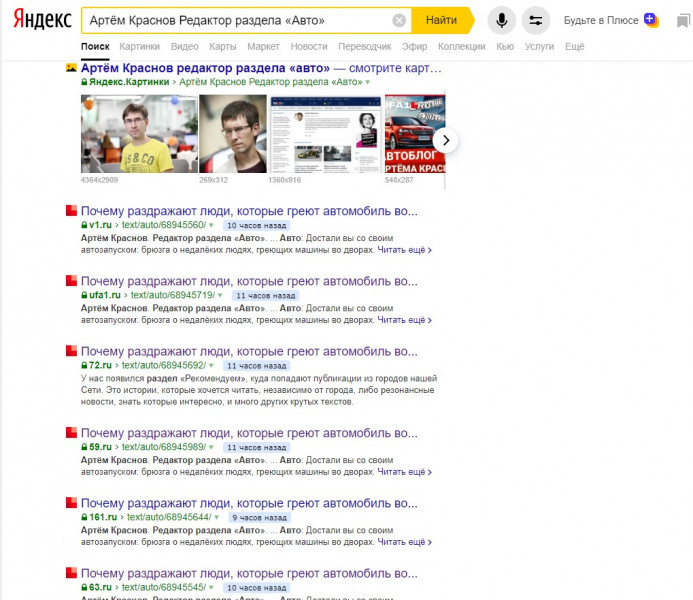Click the red favicon of the 72.ru result
The width and height of the screenshot is (693, 600).
click(x=71, y=351)
